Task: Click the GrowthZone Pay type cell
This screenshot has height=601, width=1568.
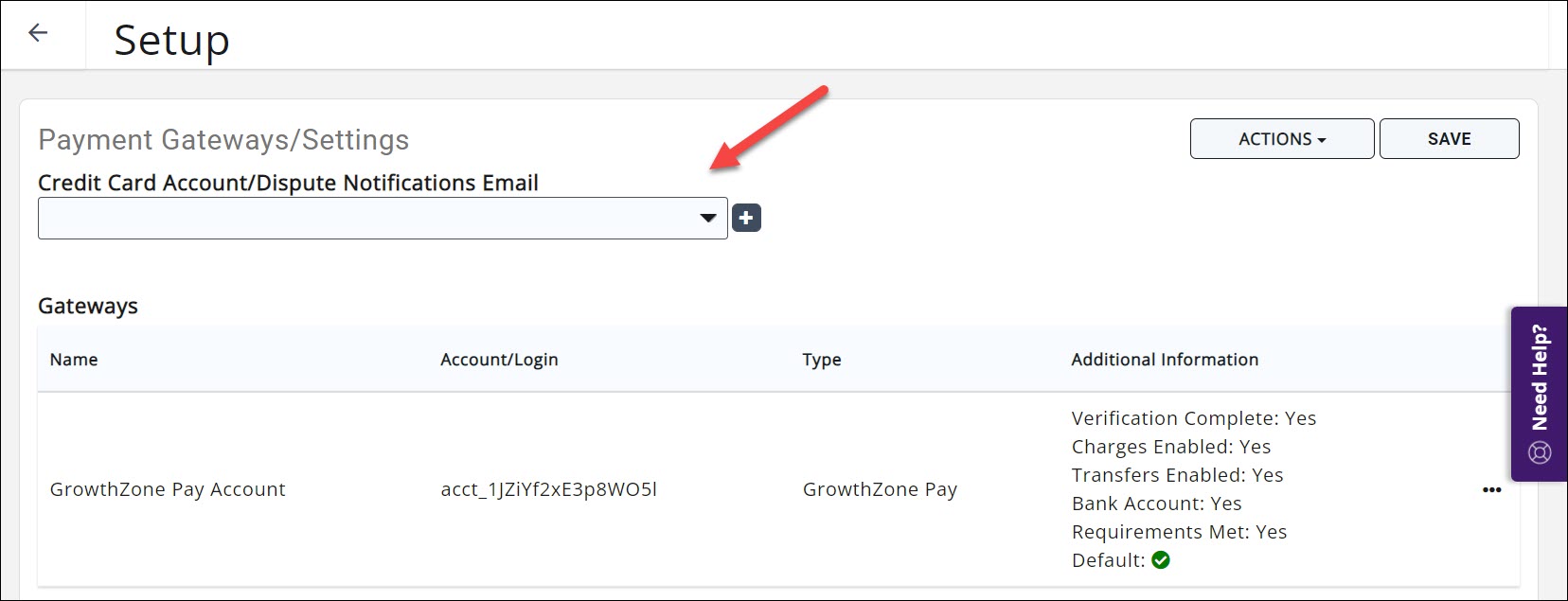Action: tap(880, 489)
